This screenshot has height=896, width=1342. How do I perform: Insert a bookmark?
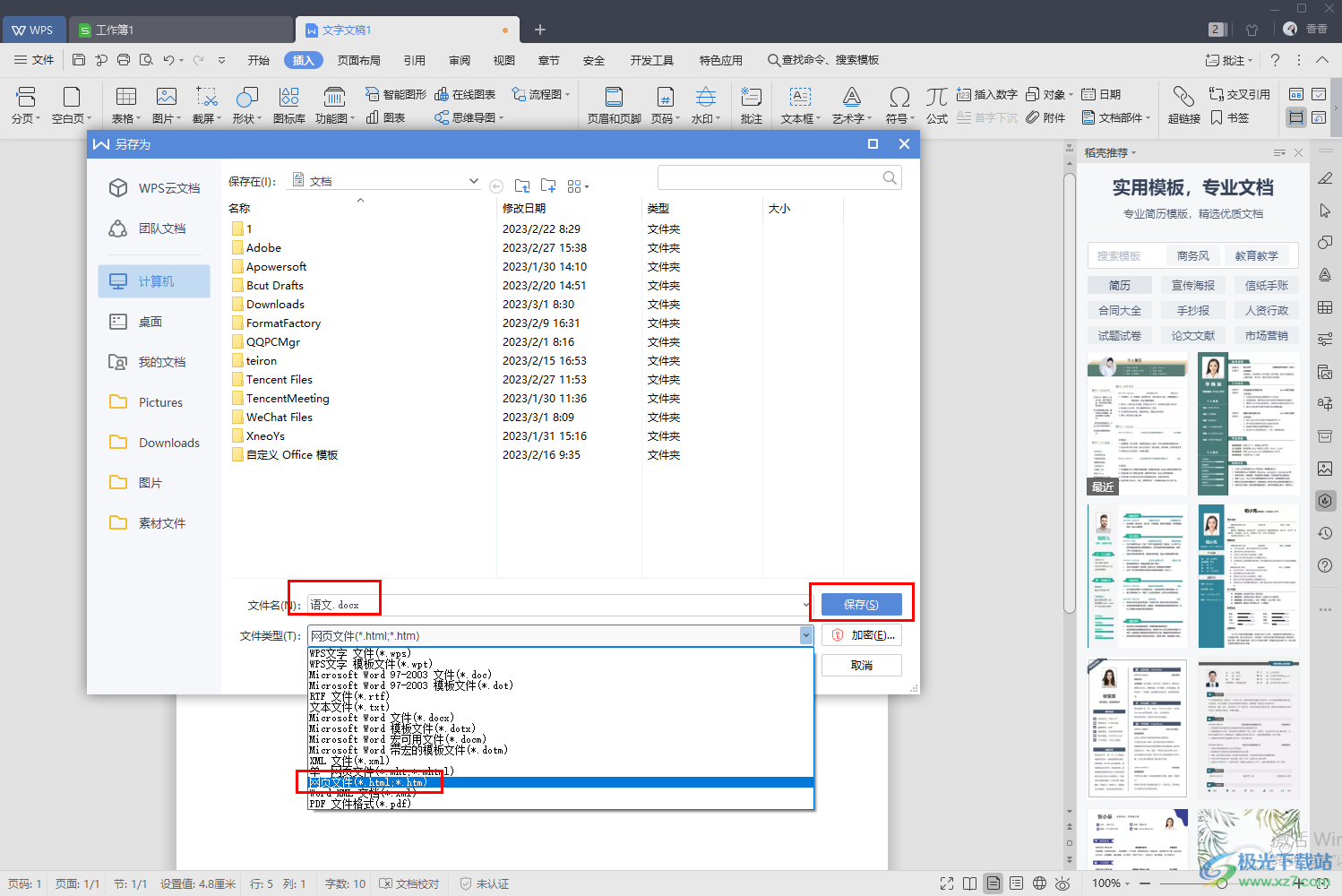tap(1229, 117)
